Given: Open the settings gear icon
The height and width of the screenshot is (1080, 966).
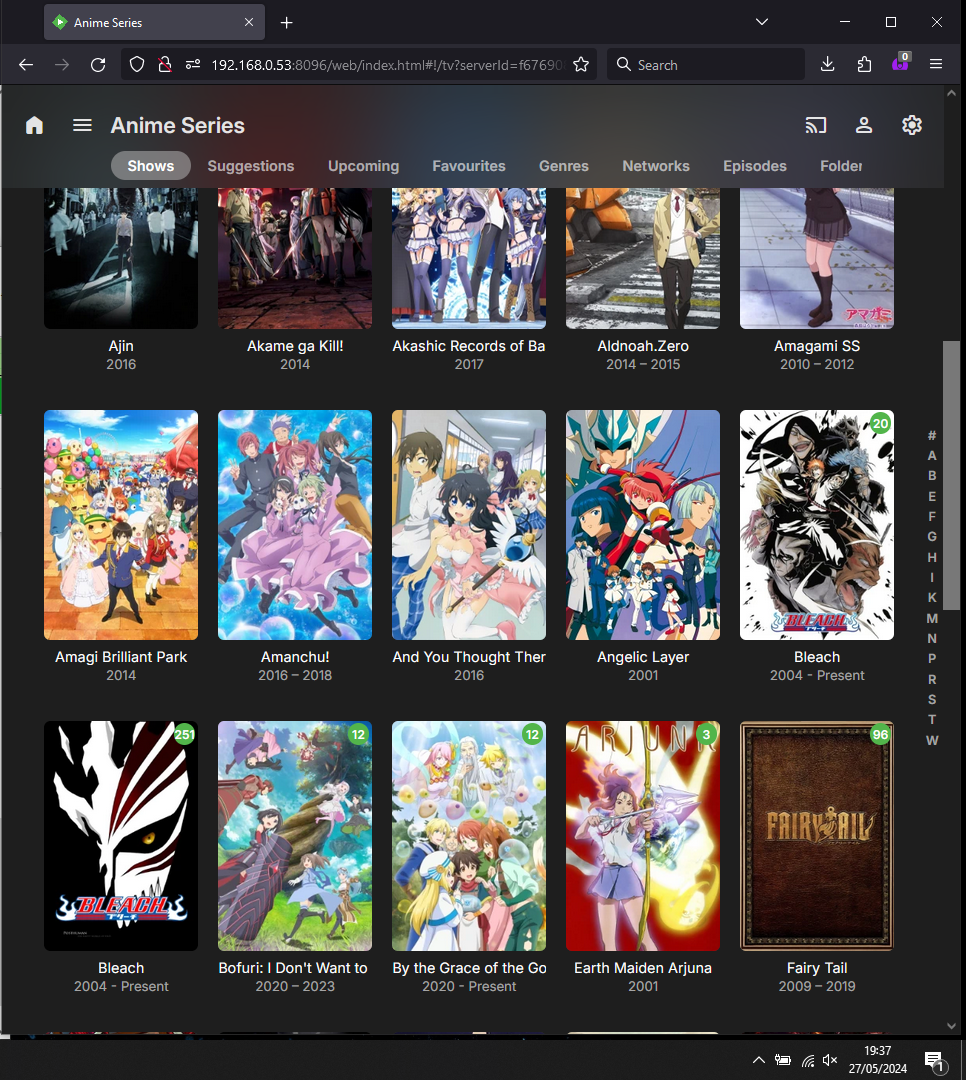Looking at the screenshot, I should click(x=912, y=125).
